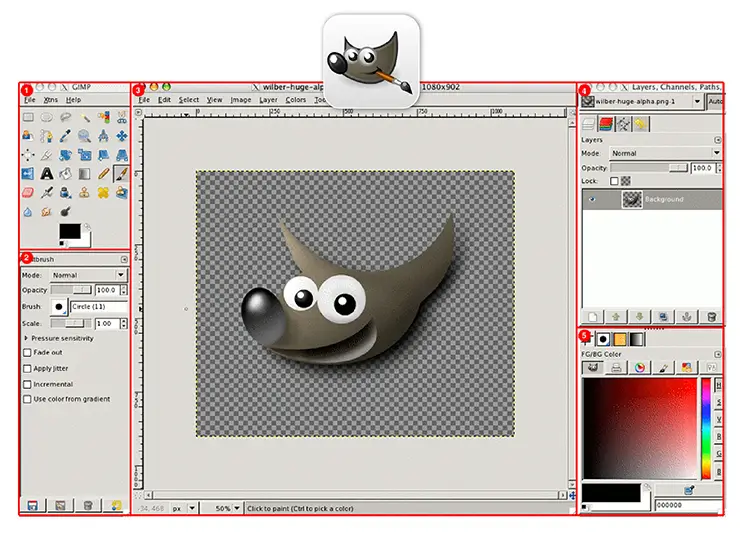Select the Pencil tool
The image size is (744, 535).
tap(103, 174)
